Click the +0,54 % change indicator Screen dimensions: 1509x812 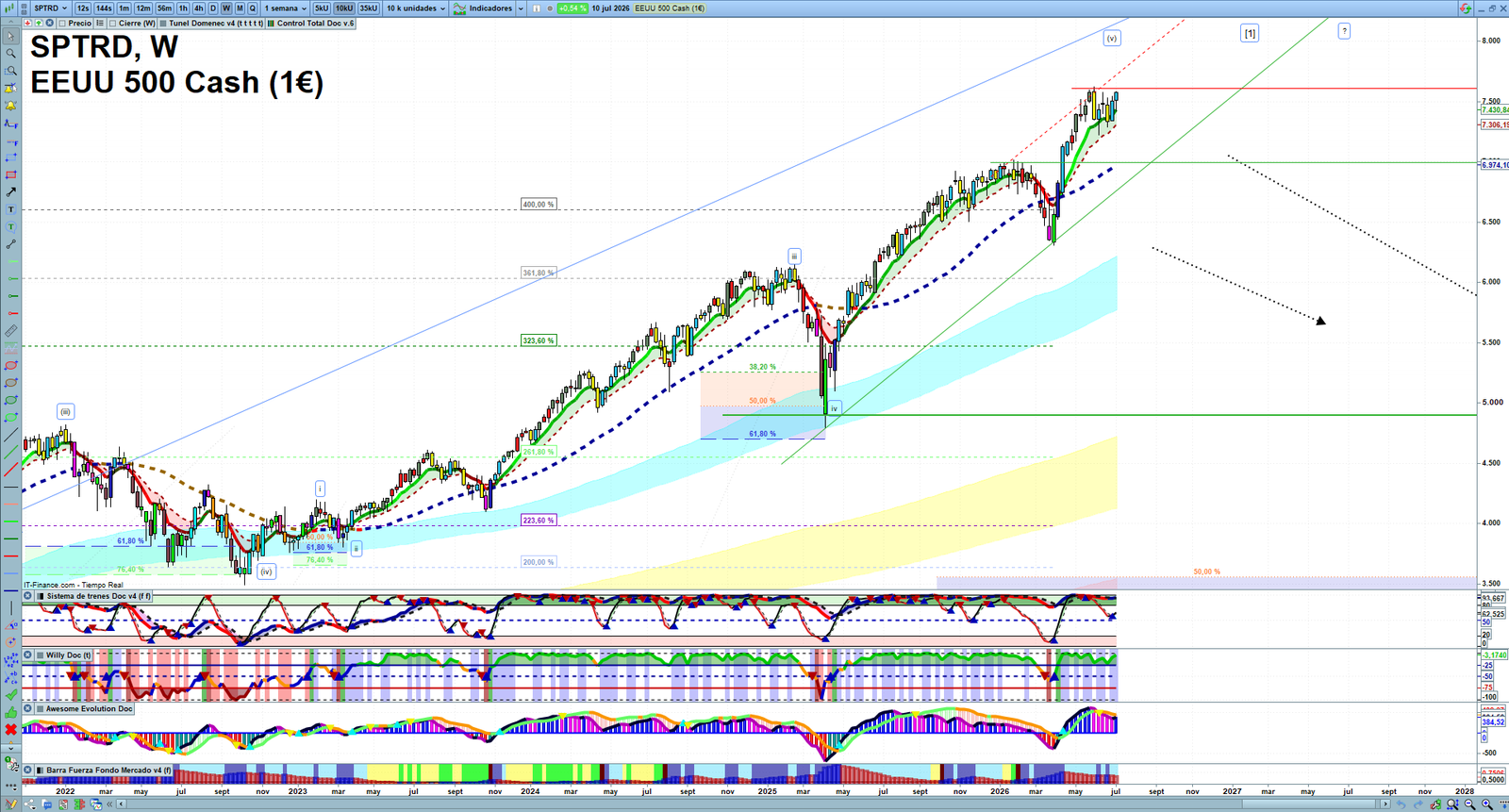(572, 8)
